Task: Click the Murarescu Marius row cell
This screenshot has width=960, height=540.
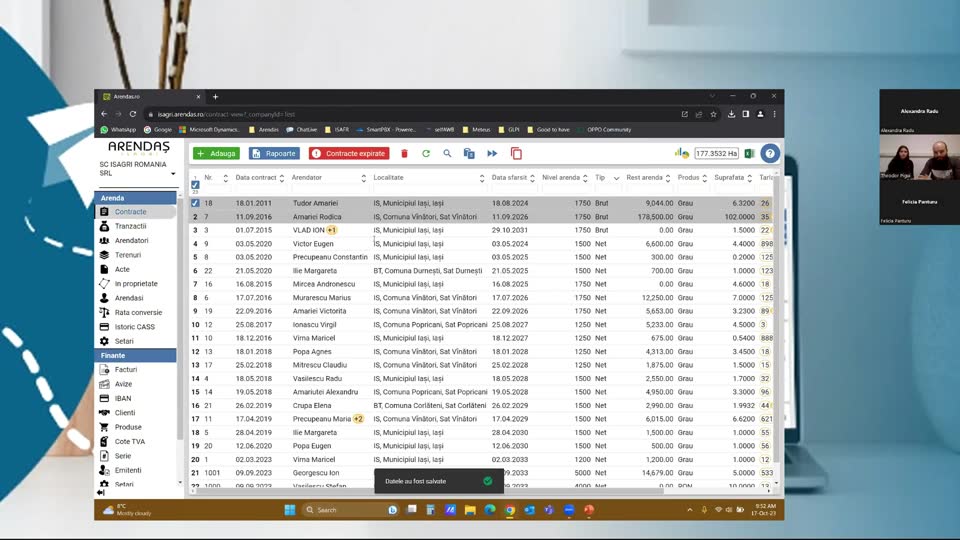Action: pyautogui.click(x=321, y=298)
